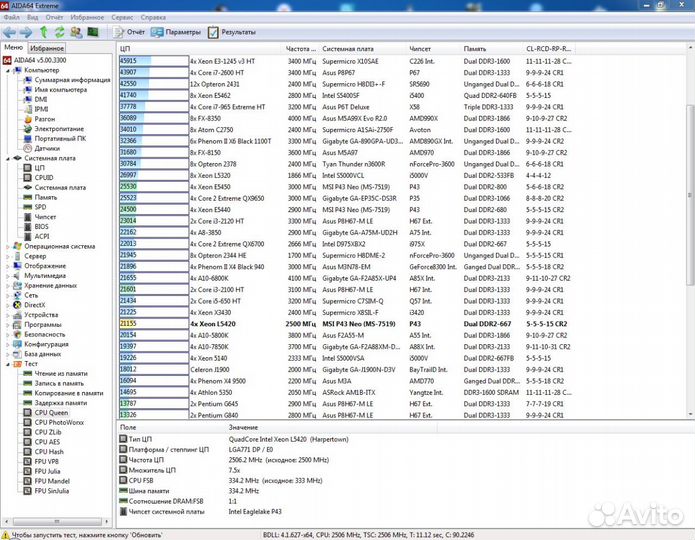695x540 pixels.
Task: Click the Refresh toolbar icon
Action: pos(59,32)
